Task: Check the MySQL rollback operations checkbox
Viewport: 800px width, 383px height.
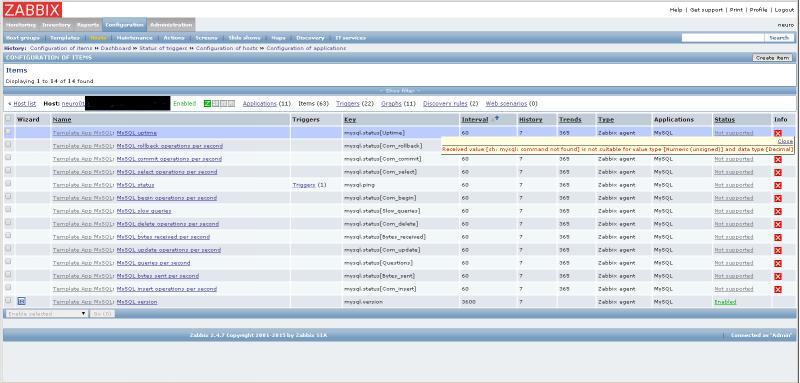Action: point(8,145)
